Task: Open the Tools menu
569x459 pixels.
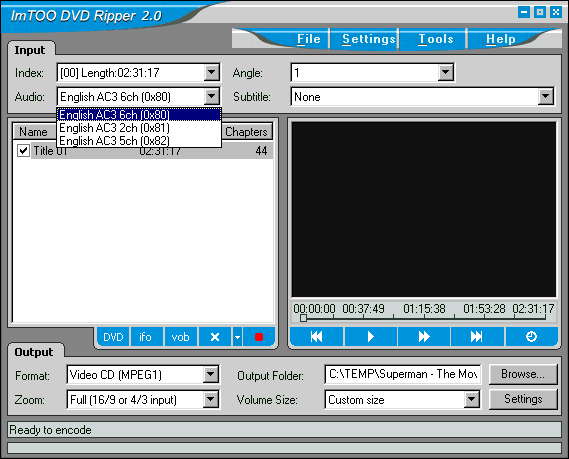Action: coord(436,39)
